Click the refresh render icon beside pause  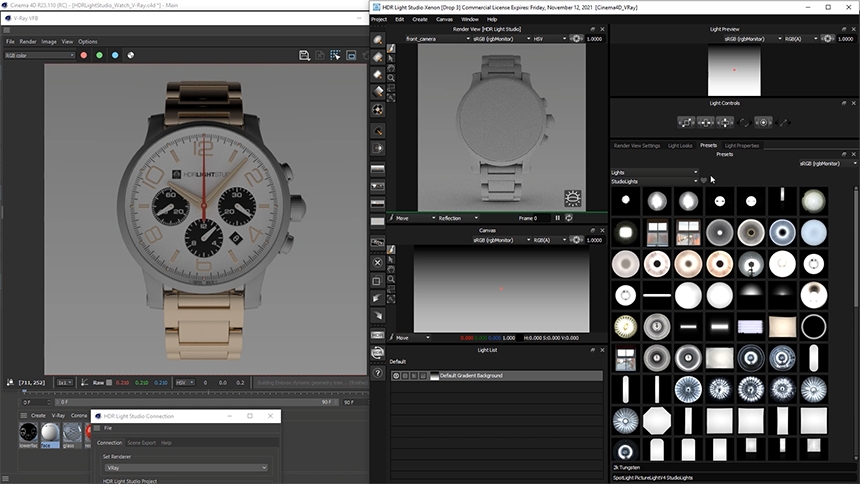tap(569, 218)
